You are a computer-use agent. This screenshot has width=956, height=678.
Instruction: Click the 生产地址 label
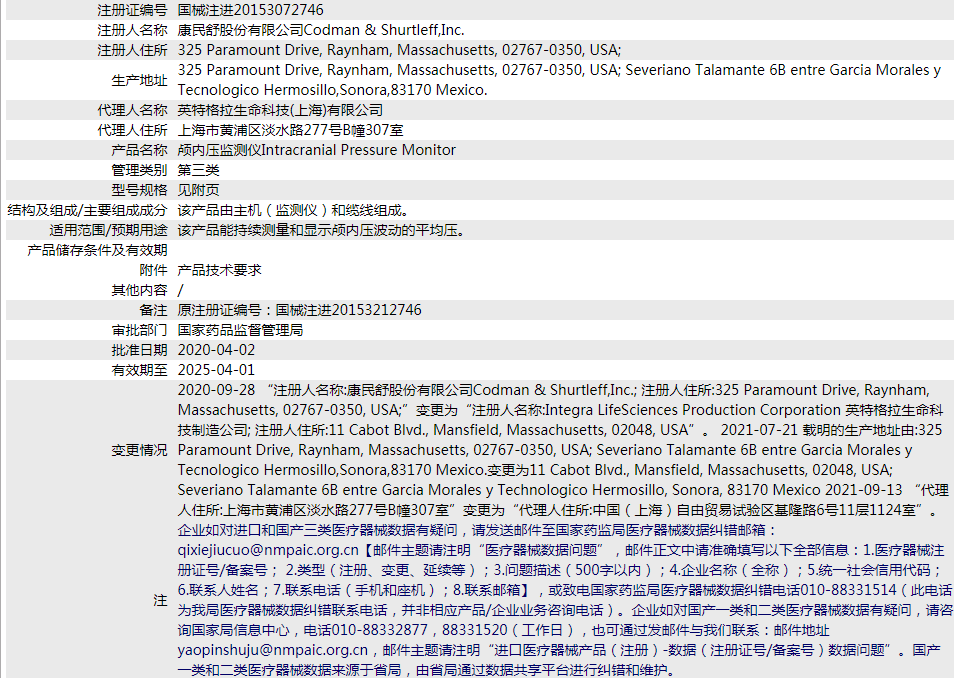tap(139, 80)
